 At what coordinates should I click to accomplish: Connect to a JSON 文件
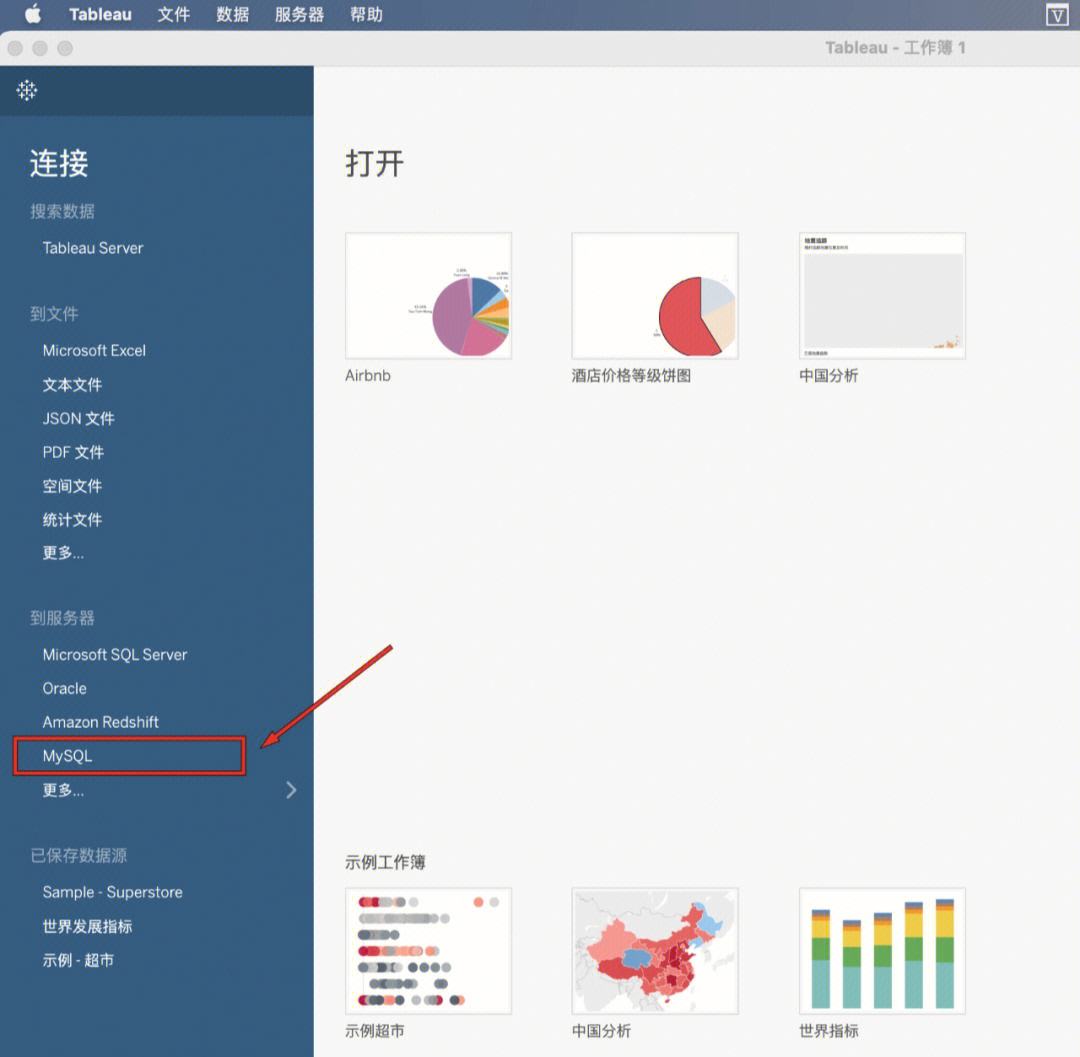(x=79, y=418)
